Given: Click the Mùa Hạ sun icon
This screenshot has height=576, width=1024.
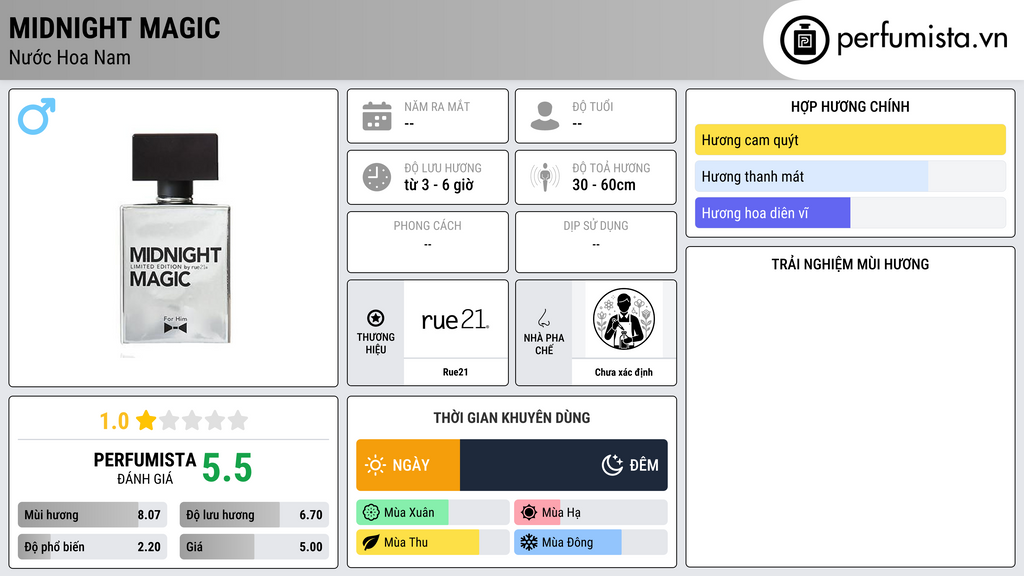Looking at the screenshot, I should (529, 513).
